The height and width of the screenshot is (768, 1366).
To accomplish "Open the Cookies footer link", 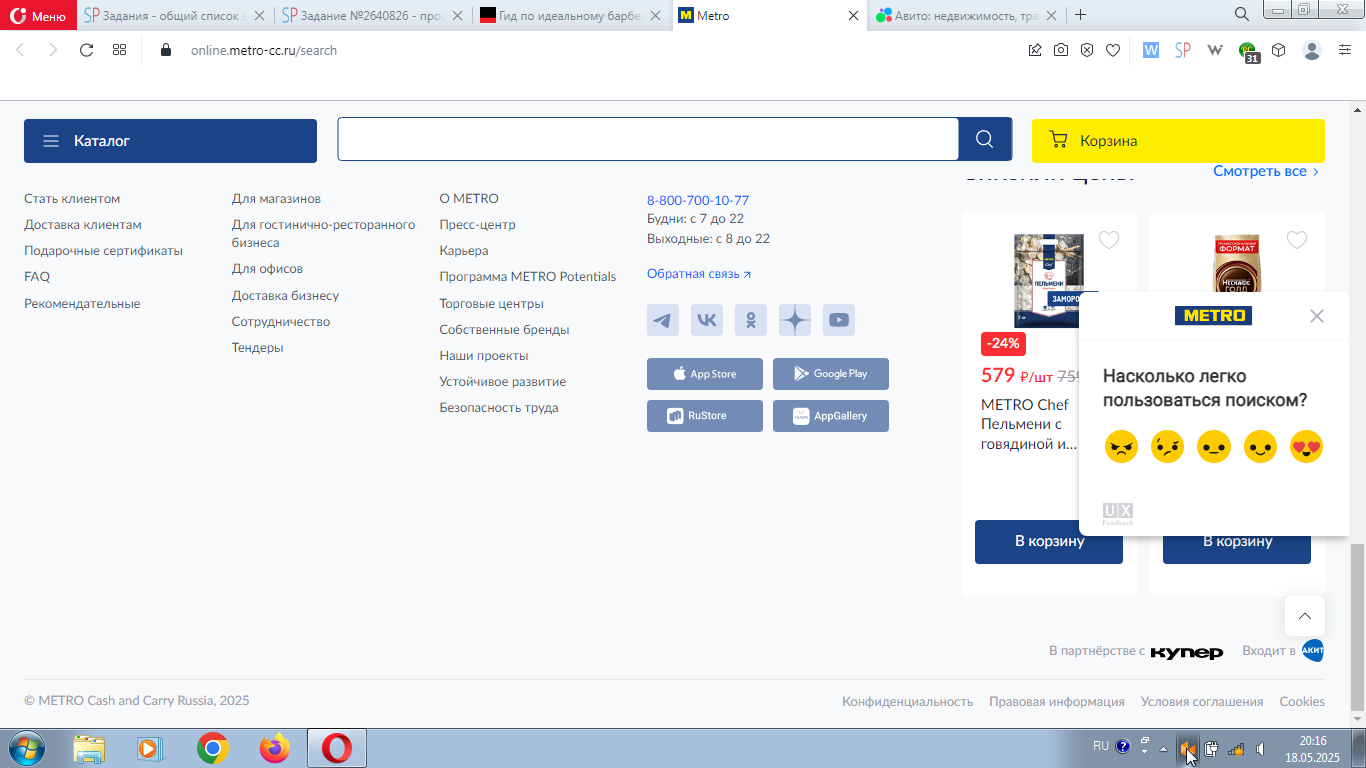I will click(1302, 702).
